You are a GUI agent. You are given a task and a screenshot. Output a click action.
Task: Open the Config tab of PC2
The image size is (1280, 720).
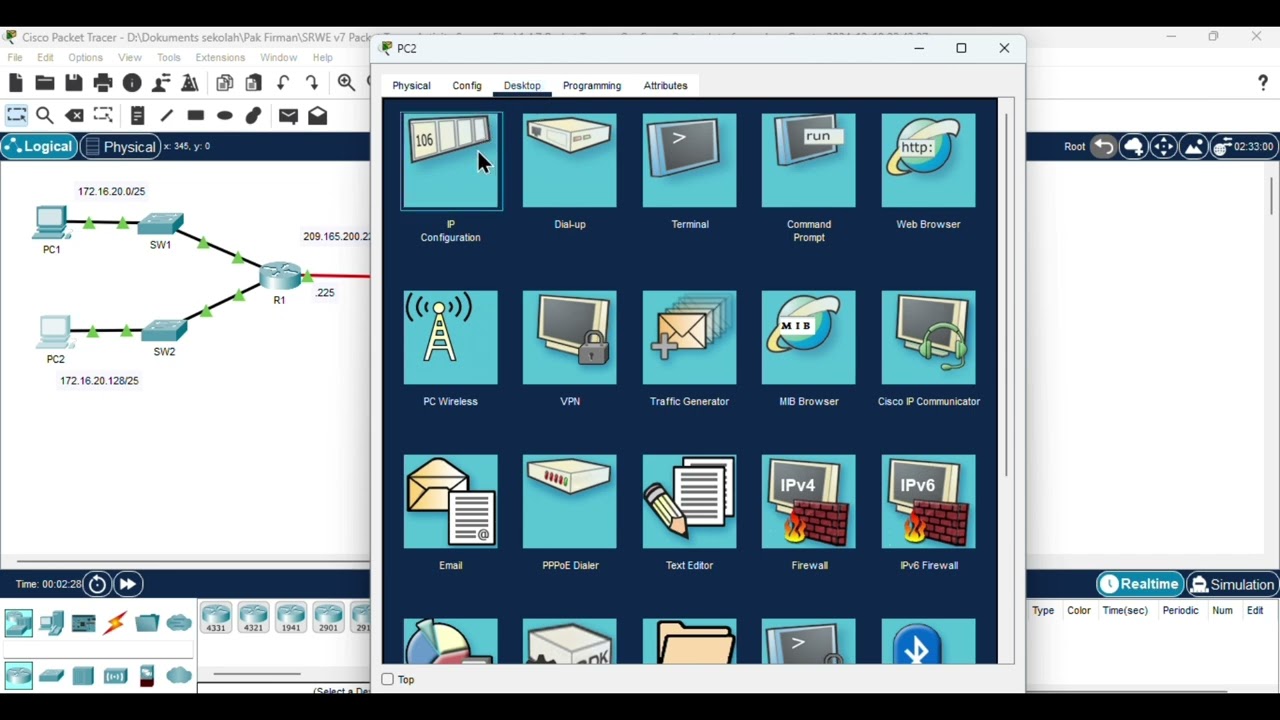click(467, 86)
